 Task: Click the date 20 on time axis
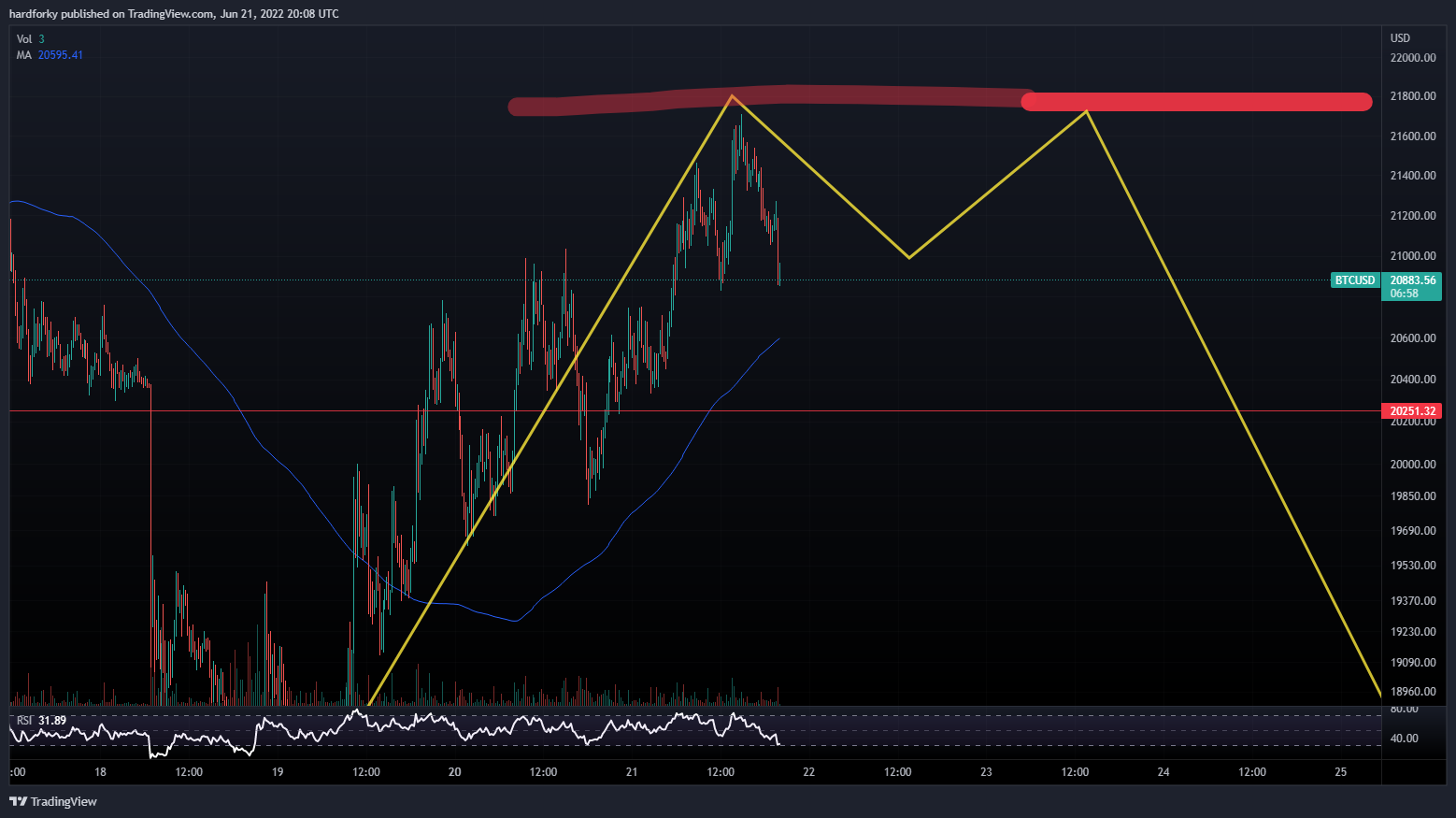tap(454, 772)
